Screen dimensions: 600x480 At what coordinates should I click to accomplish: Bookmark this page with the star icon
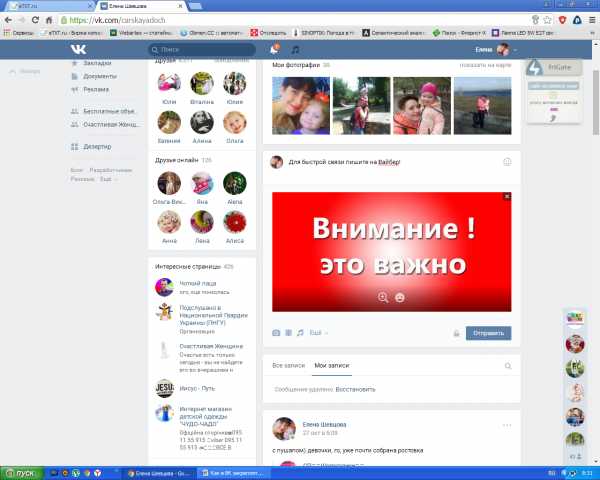pos(548,20)
